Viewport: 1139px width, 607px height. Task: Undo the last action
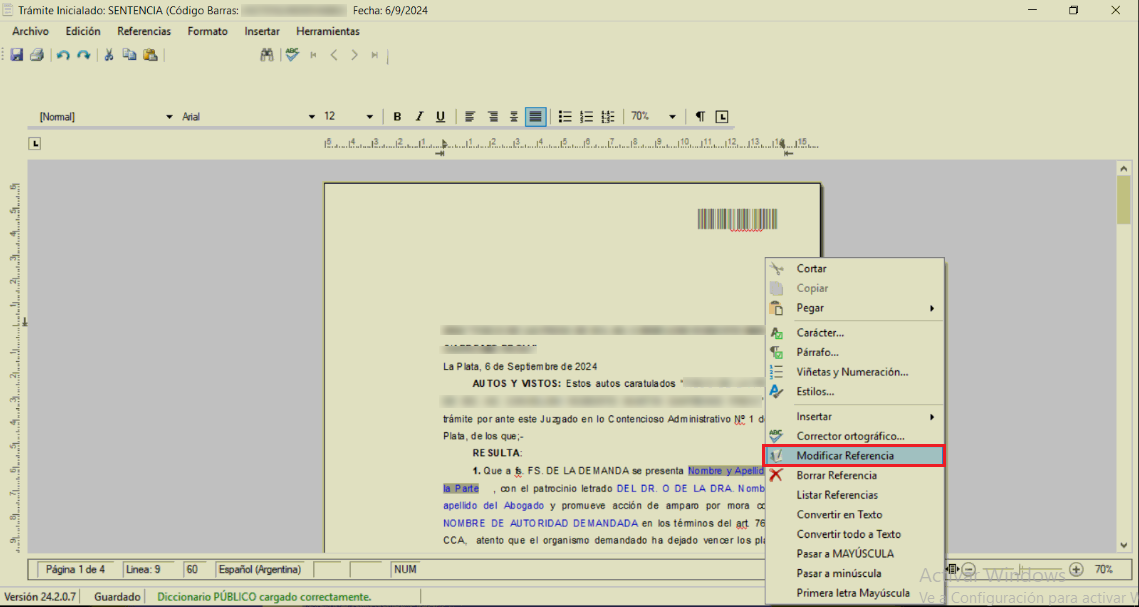click(63, 54)
